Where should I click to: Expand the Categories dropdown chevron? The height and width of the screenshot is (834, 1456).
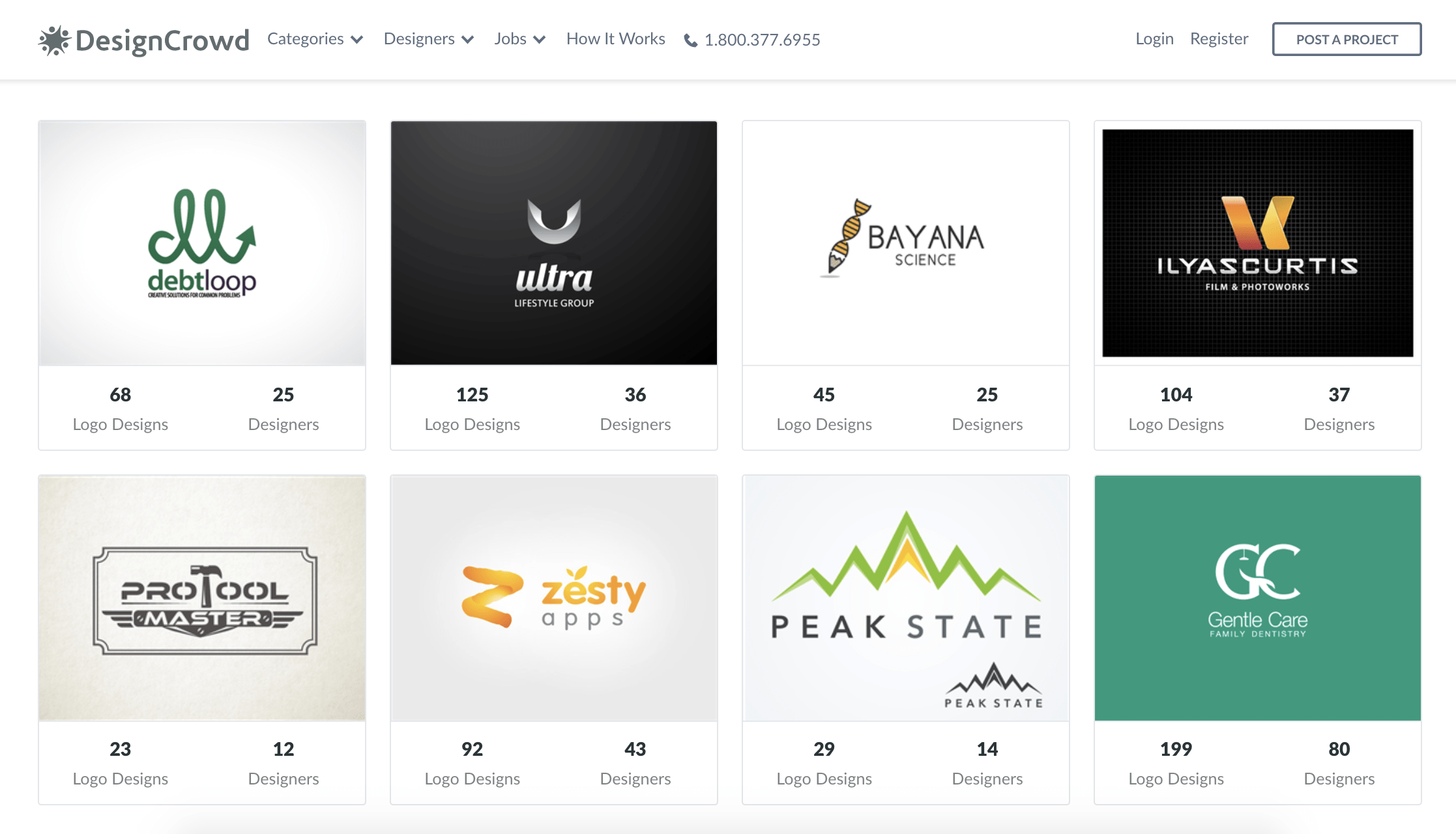click(x=357, y=40)
